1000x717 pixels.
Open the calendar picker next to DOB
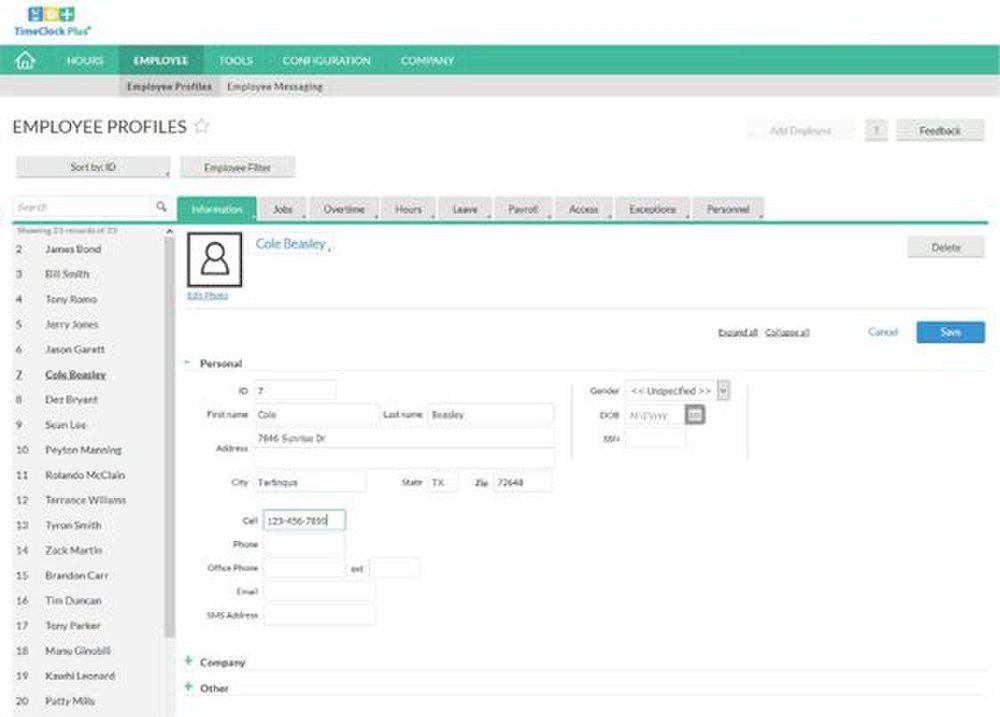(x=694, y=414)
